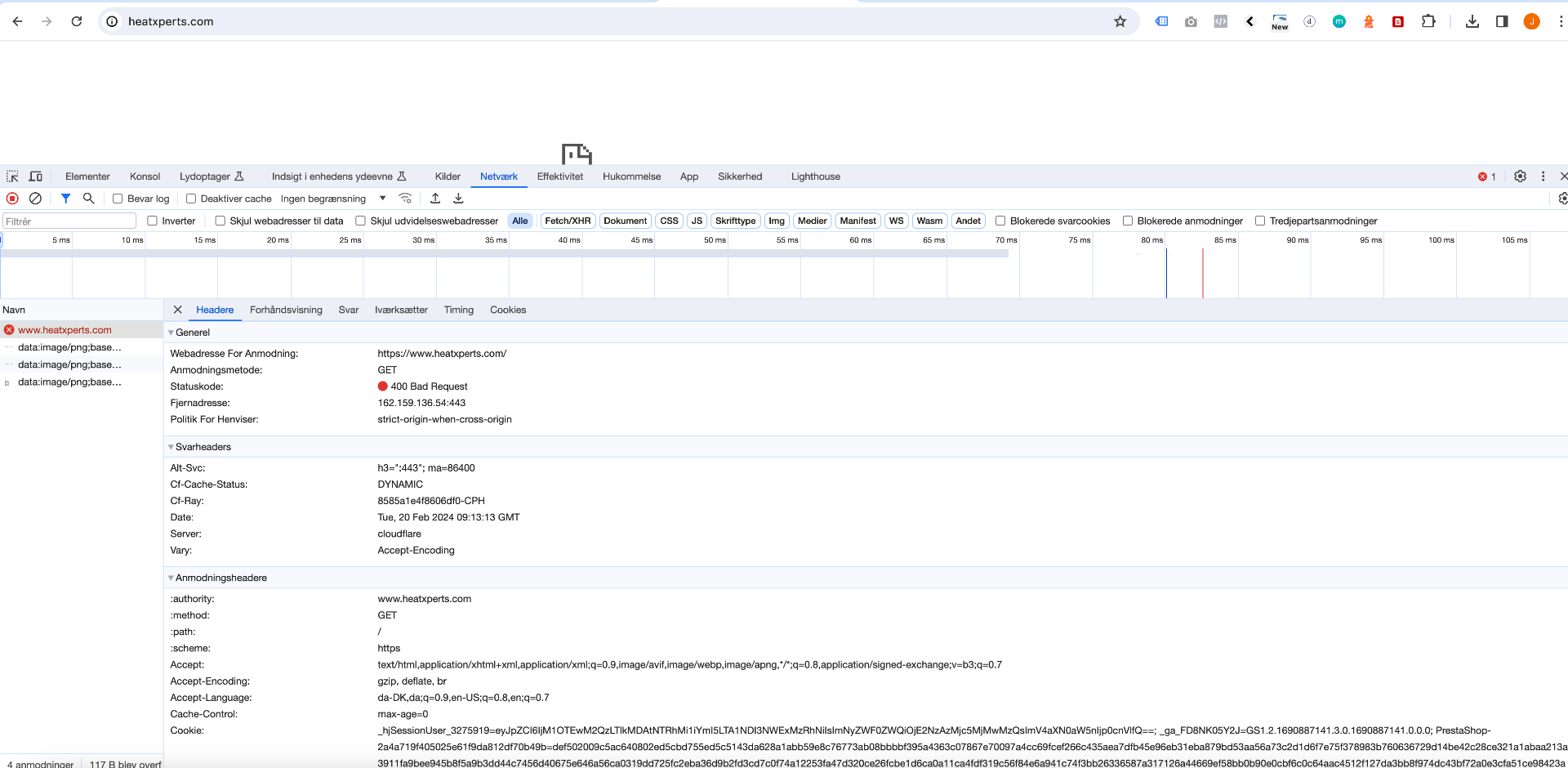Toggle the network filter funnel icon
This screenshot has height=768, width=1568.
(x=65, y=199)
